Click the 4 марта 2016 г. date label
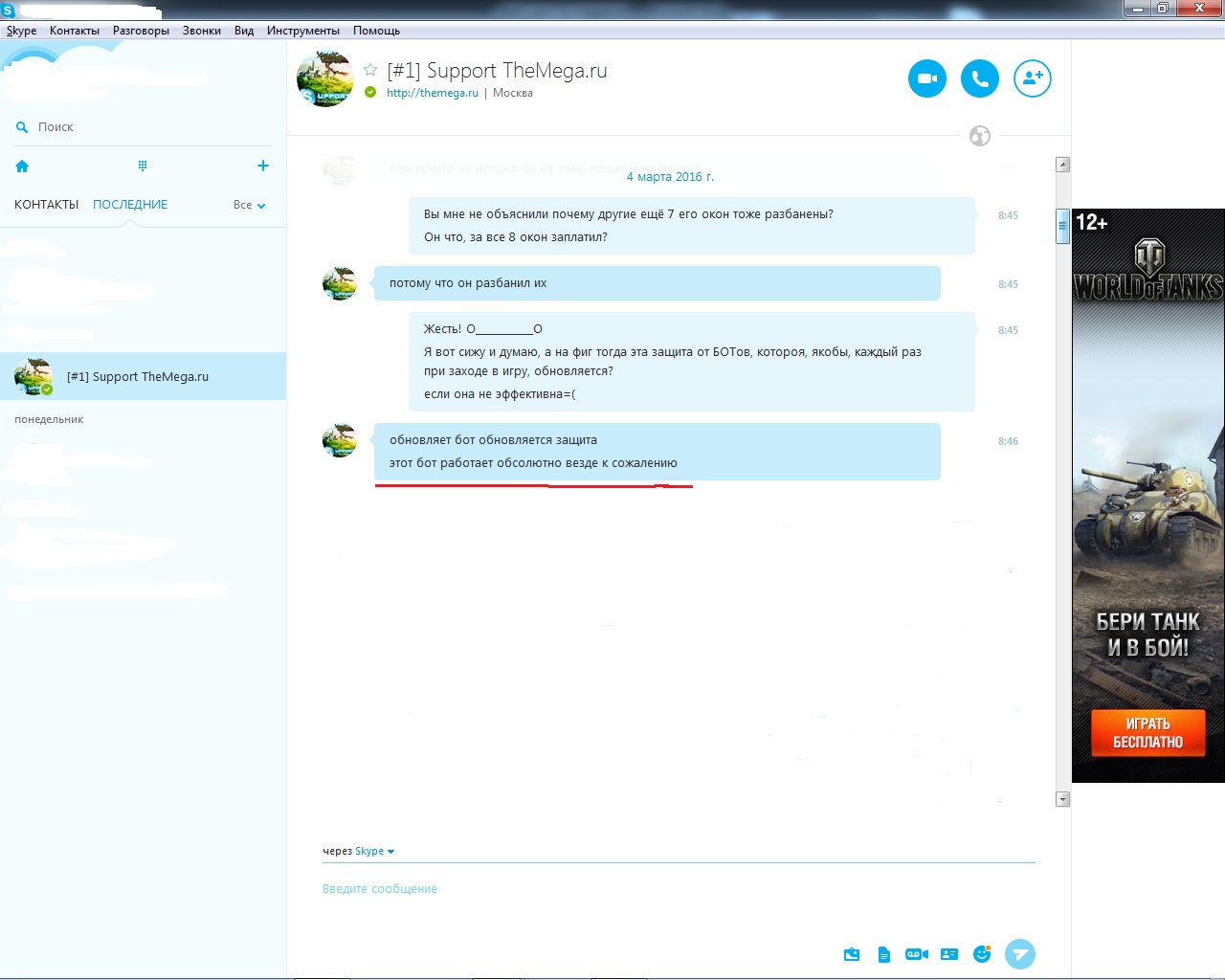 click(670, 177)
